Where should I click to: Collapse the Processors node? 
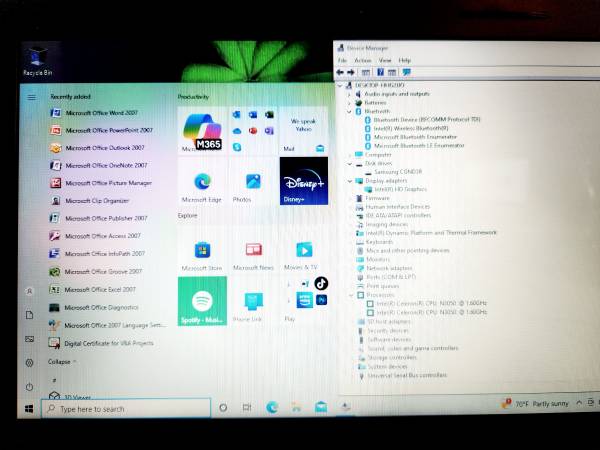[x=351, y=295]
